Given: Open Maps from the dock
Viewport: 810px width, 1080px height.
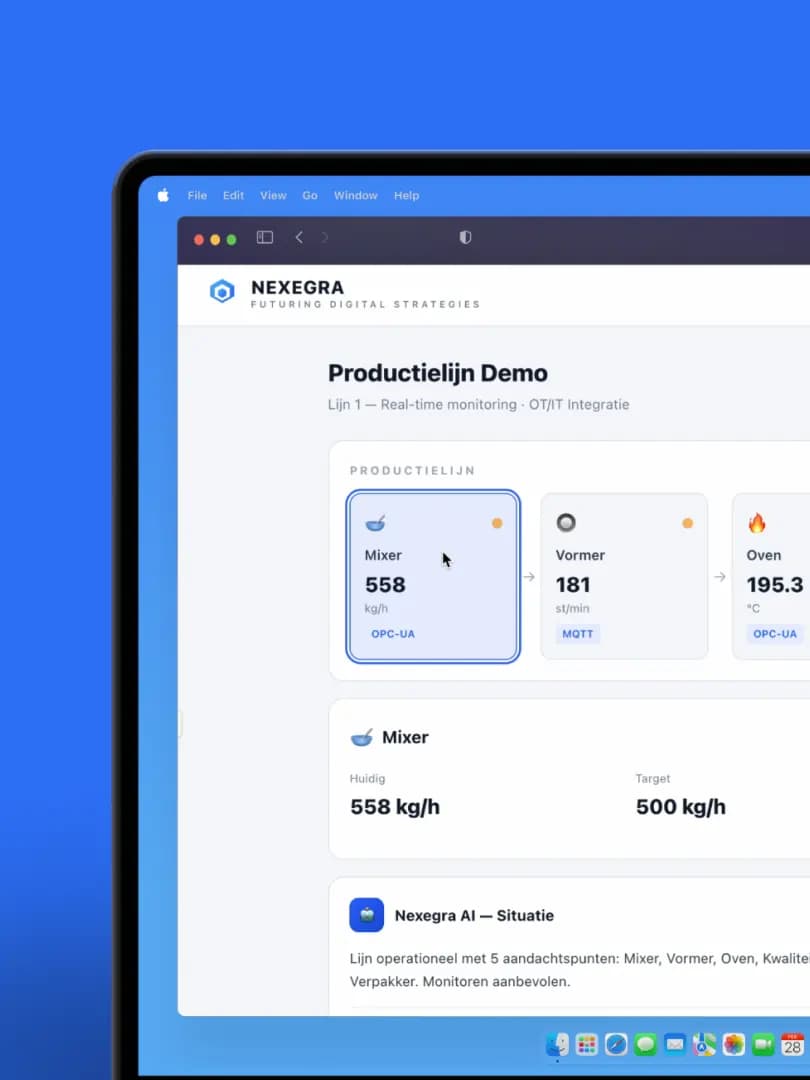Looking at the screenshot, I should tap(704, 1044).
